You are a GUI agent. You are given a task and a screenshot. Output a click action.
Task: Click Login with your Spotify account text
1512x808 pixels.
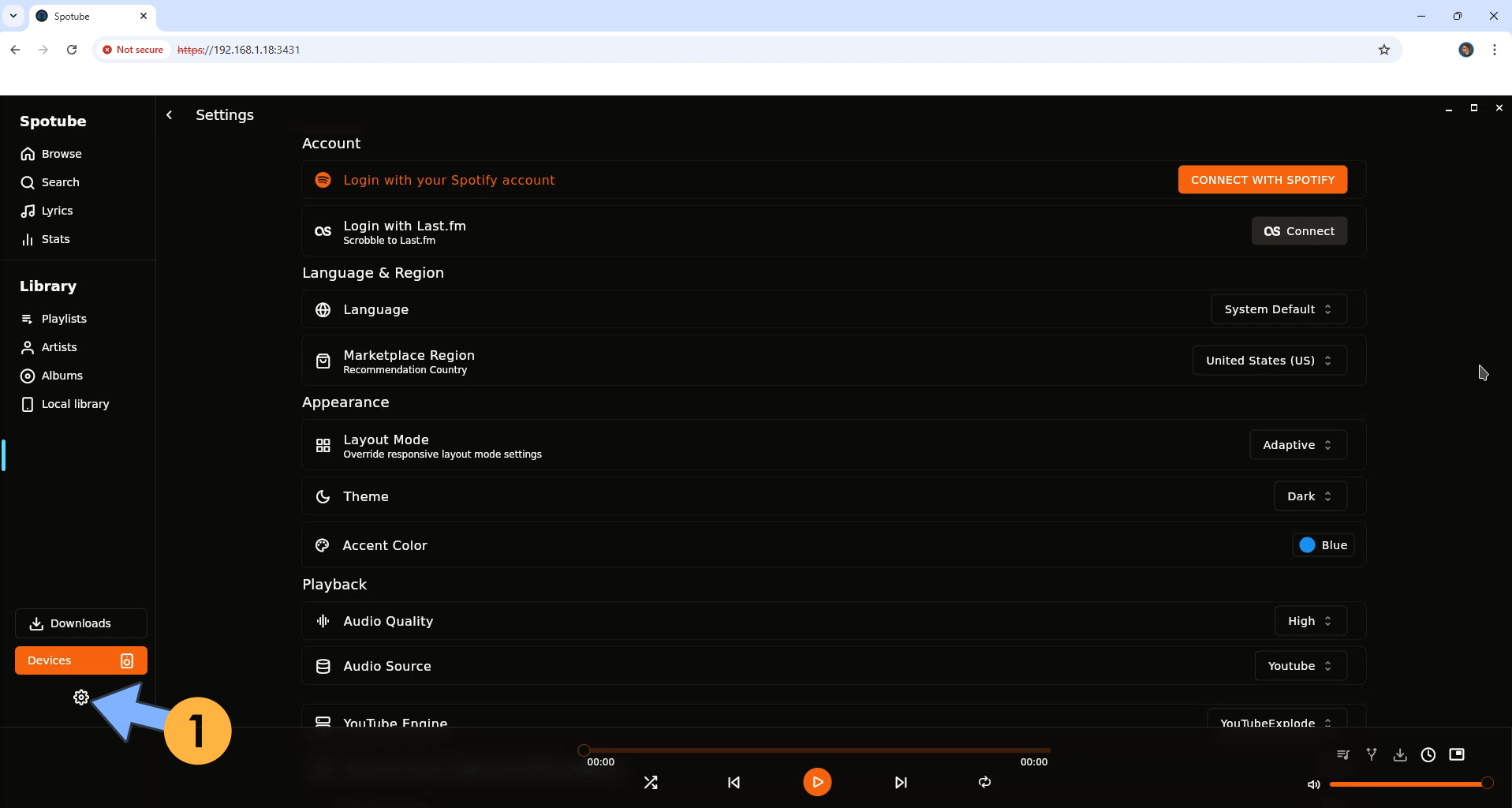click(x=449, y=180)
